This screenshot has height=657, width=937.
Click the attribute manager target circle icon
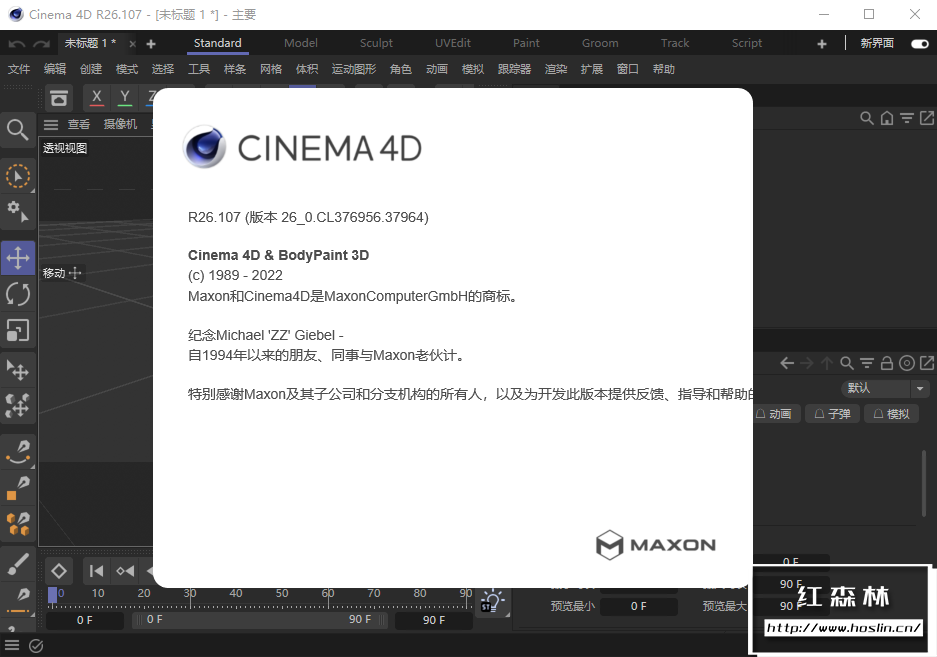(907, 363)
